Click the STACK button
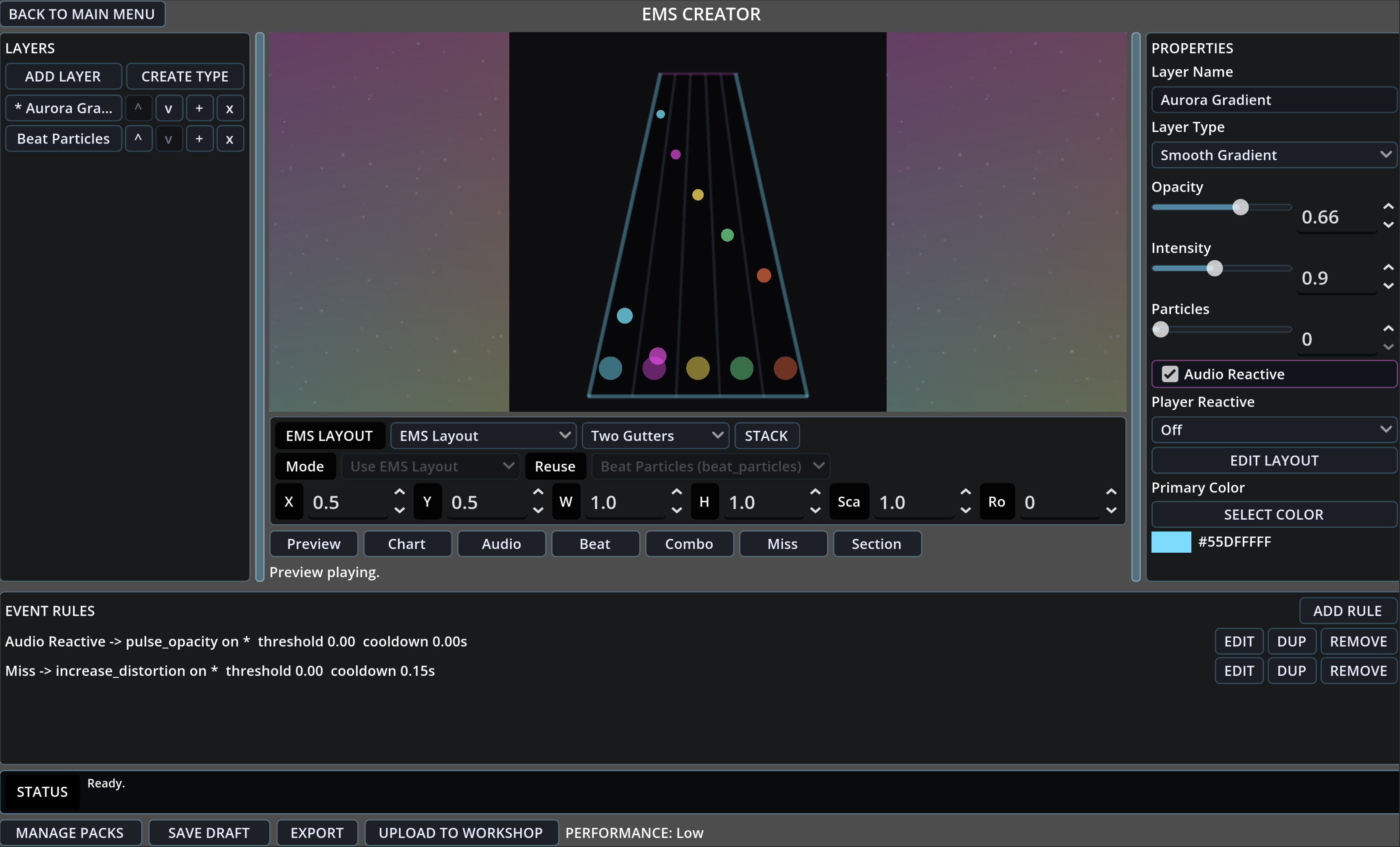The height and width of the screenshot is (847, 1400). click(x=766, y=436)
